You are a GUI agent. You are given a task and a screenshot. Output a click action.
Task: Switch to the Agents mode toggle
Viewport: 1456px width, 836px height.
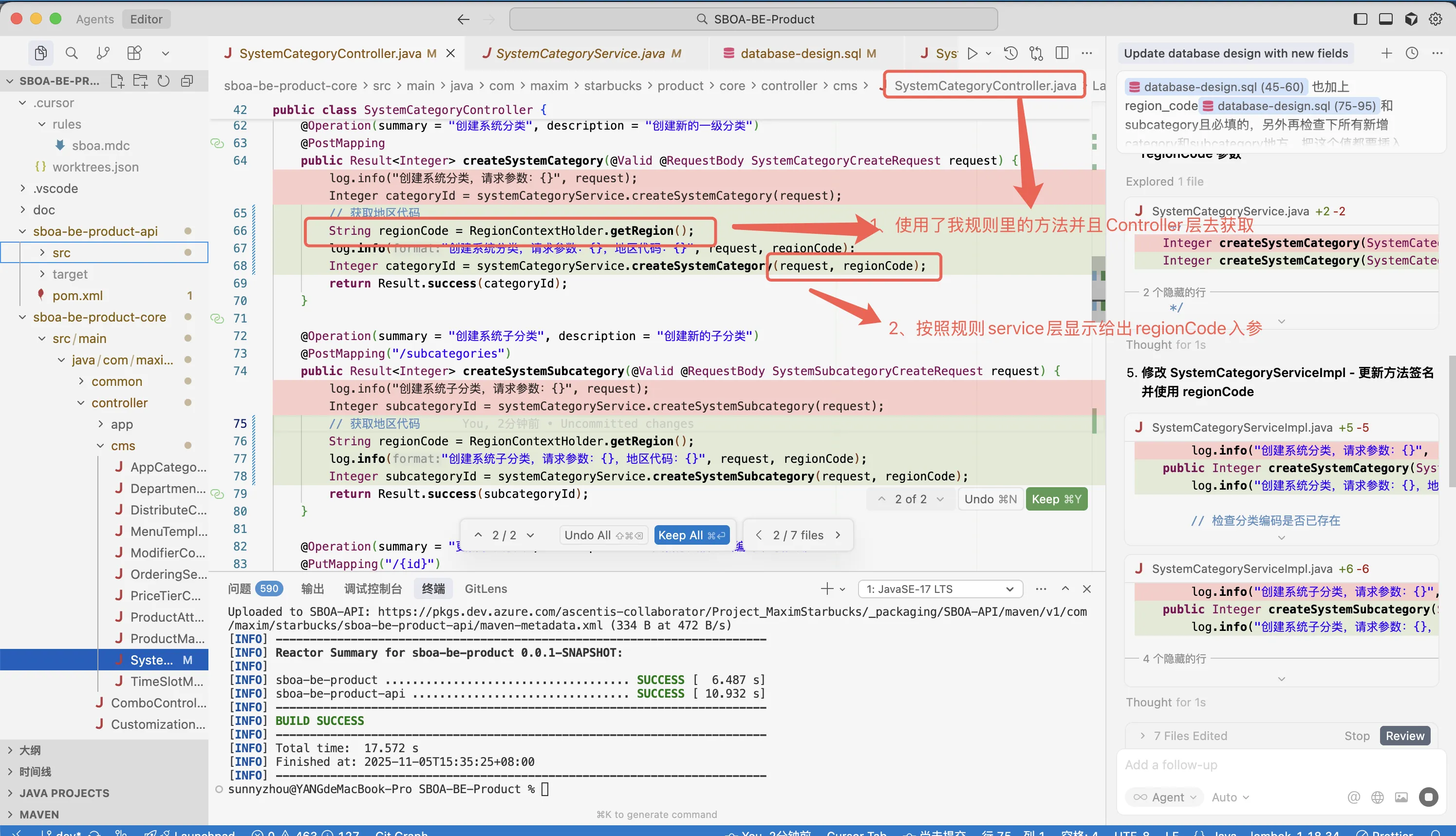click(94, 19)
